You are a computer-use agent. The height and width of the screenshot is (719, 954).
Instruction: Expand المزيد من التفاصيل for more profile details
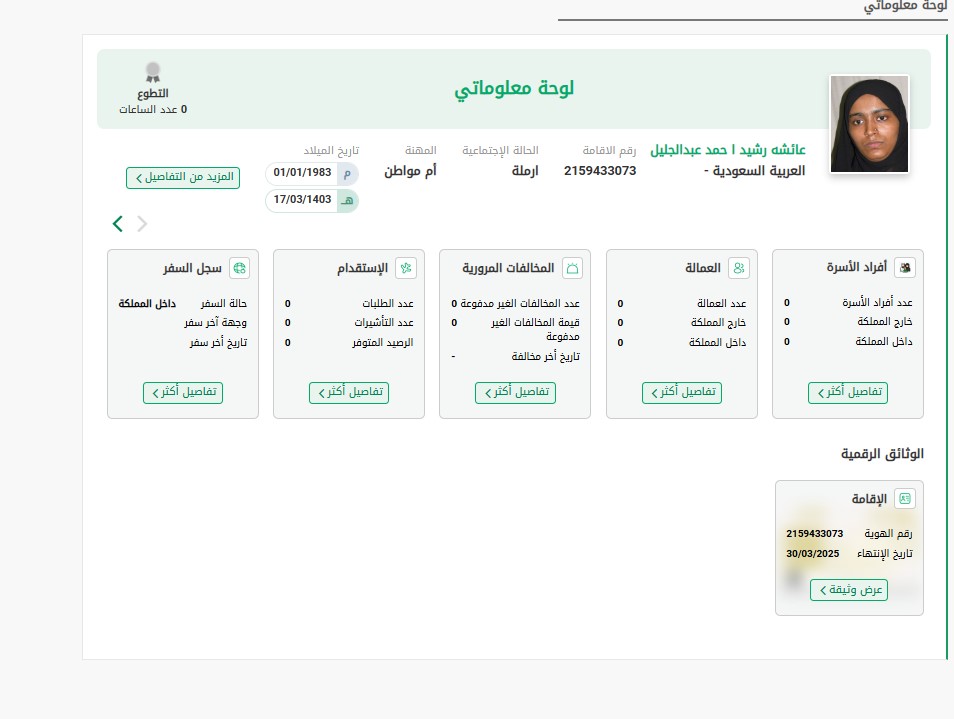click(x=183, y=177)
